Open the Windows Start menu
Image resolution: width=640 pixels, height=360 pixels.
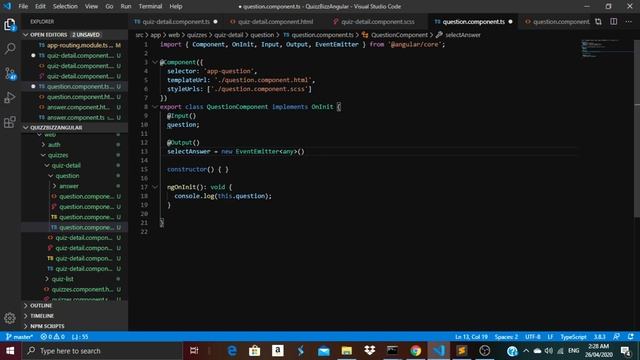point(10,351)
